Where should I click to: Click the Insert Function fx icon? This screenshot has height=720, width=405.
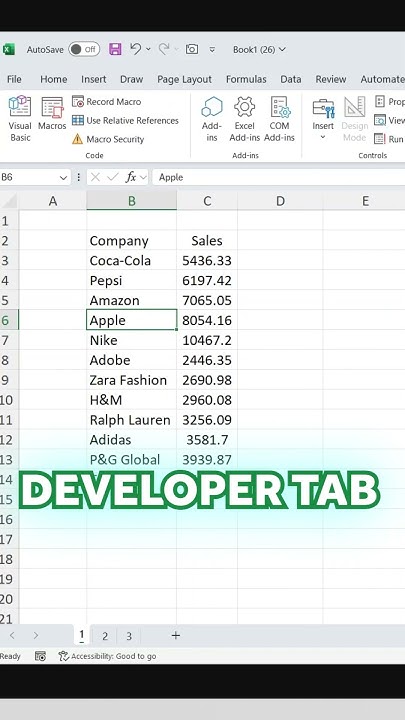pos(131,177)
